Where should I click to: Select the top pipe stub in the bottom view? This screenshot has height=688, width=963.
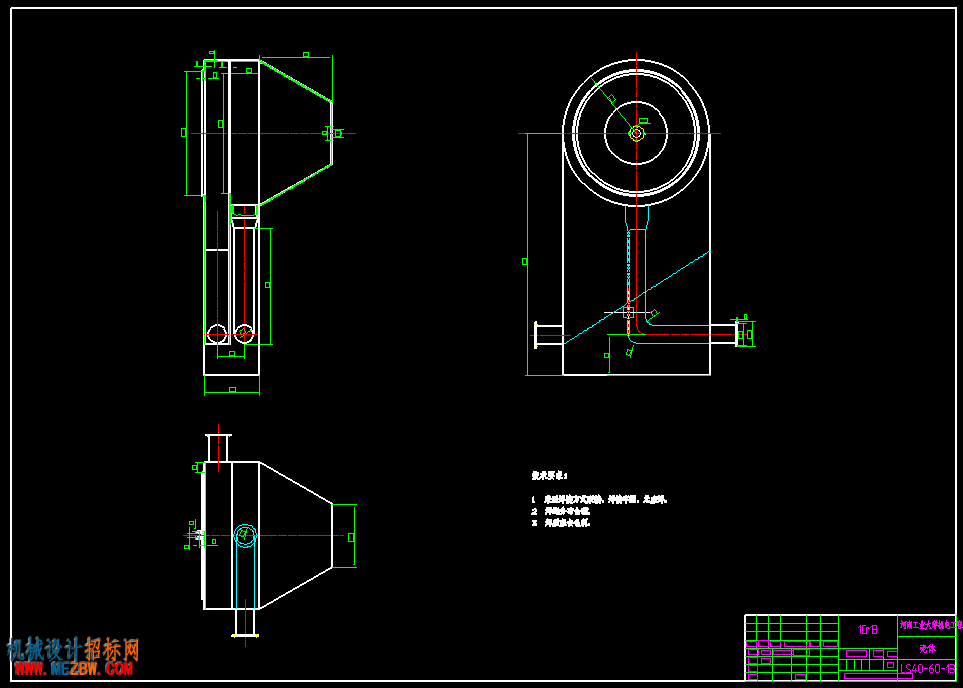click(217, 448)
